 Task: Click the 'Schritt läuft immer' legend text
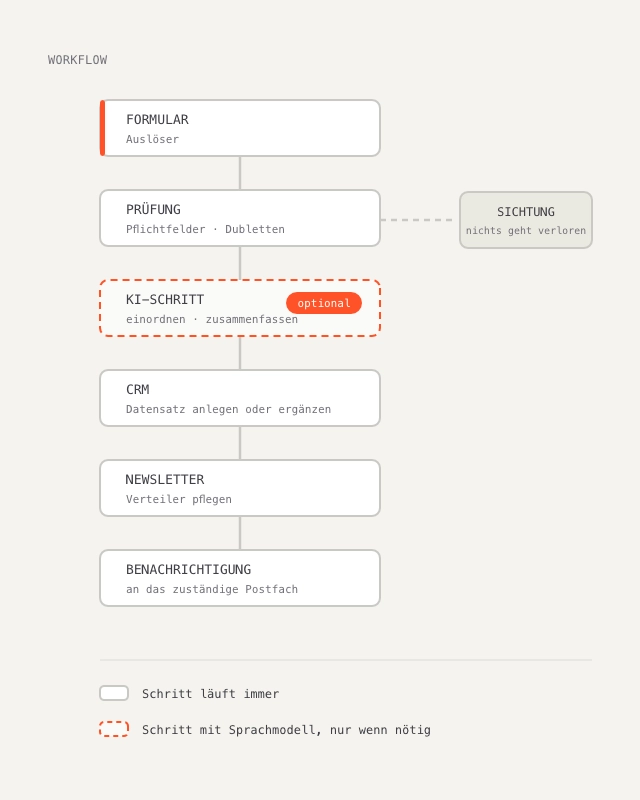tap(210, 694)
